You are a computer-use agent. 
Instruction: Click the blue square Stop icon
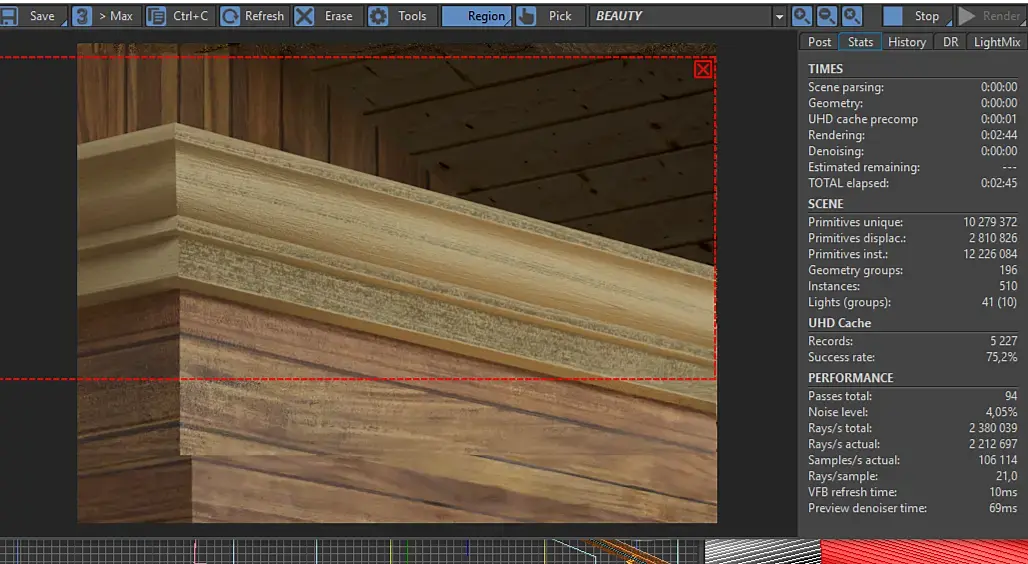892,16
